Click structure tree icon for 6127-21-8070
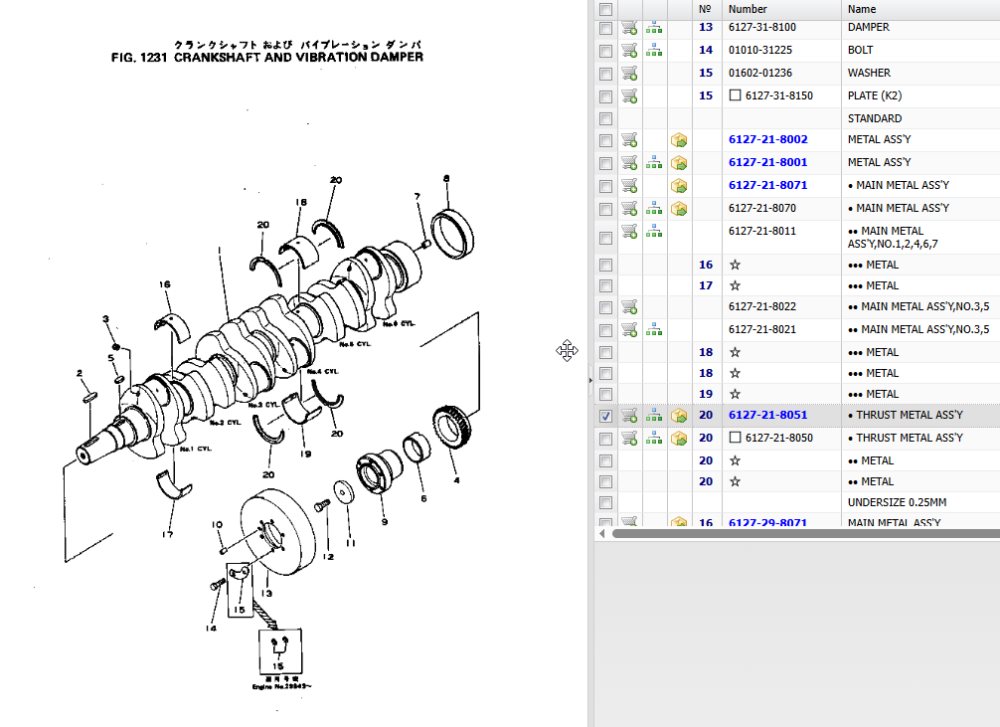Image resolution: width=1000 pixels, height=727 pixels. click(654, 209)
